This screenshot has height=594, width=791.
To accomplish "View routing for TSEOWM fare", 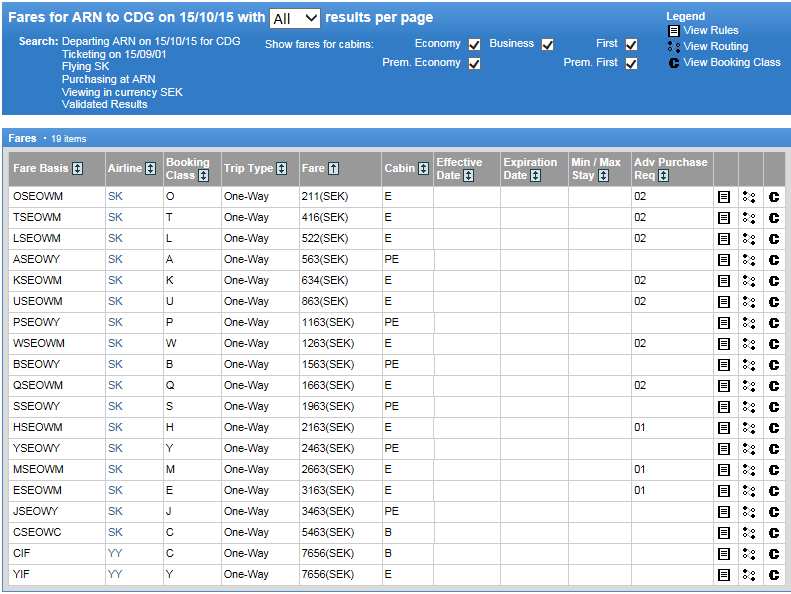I will [x=749, y=218].
